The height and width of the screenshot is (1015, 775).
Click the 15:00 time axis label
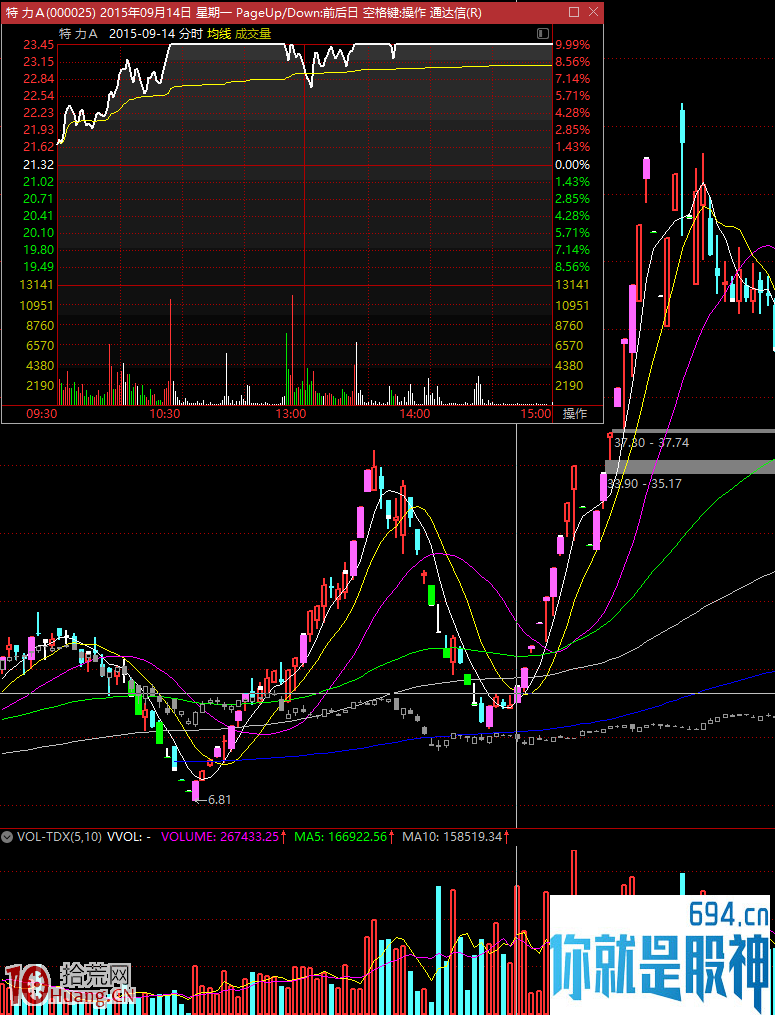point(538,414)
